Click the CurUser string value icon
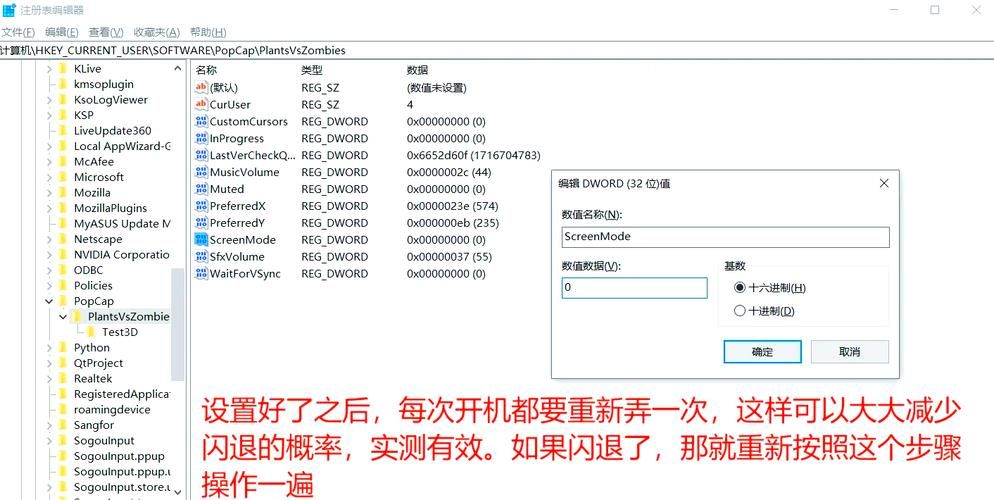 201,105
